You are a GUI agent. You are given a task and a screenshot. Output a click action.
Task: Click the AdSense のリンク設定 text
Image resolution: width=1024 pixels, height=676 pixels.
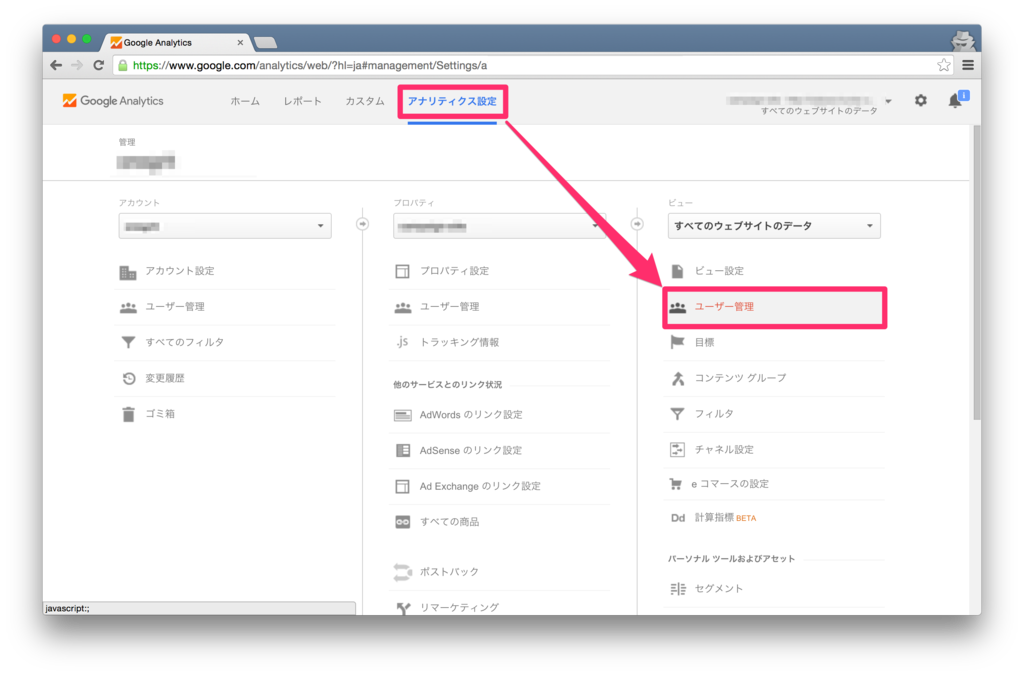[x=471, y=451]
